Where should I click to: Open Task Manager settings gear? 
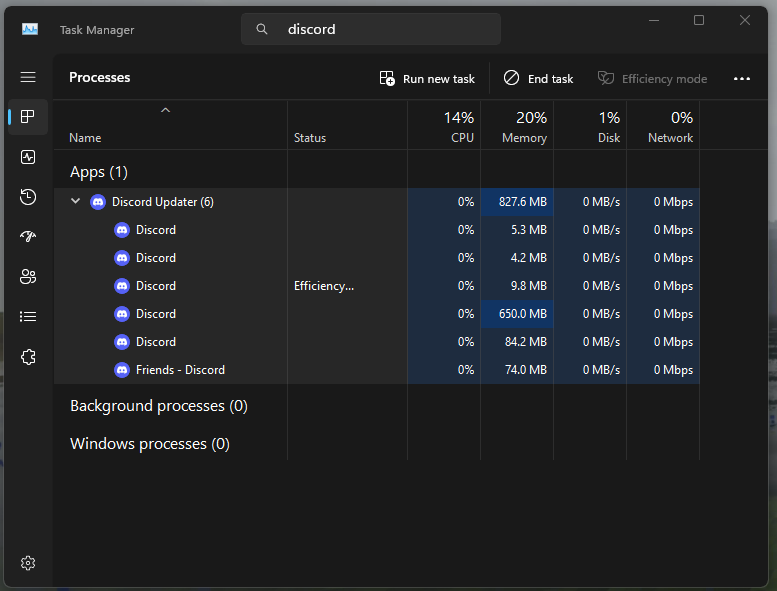[x=28, y=563]
